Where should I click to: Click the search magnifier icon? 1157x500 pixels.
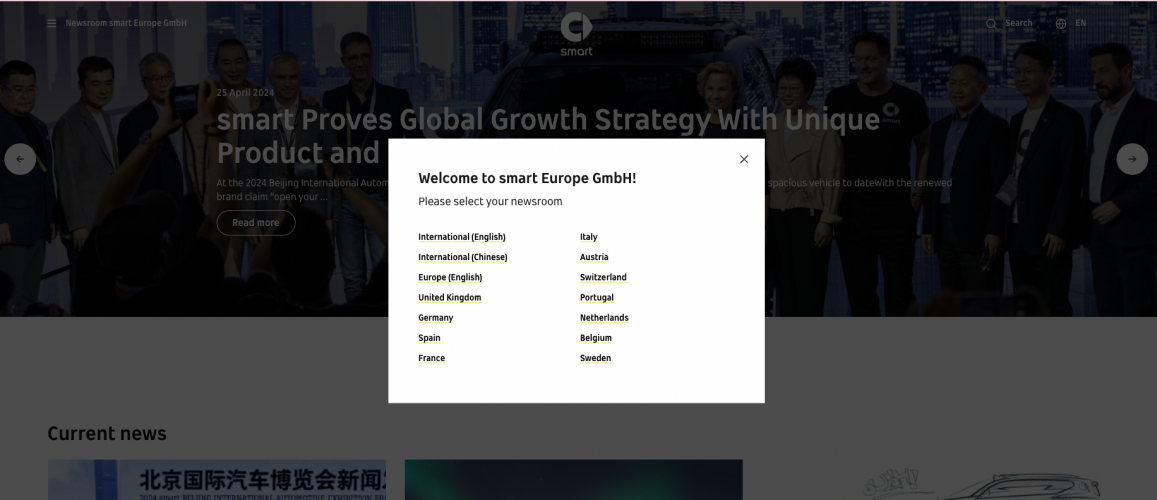point(992,24)
